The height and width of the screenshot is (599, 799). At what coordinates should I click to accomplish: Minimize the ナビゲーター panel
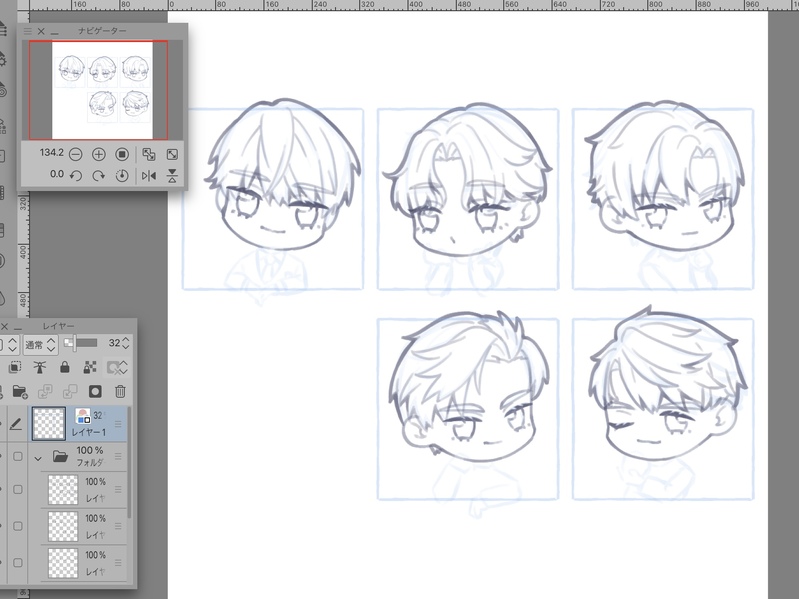(55, 33)
